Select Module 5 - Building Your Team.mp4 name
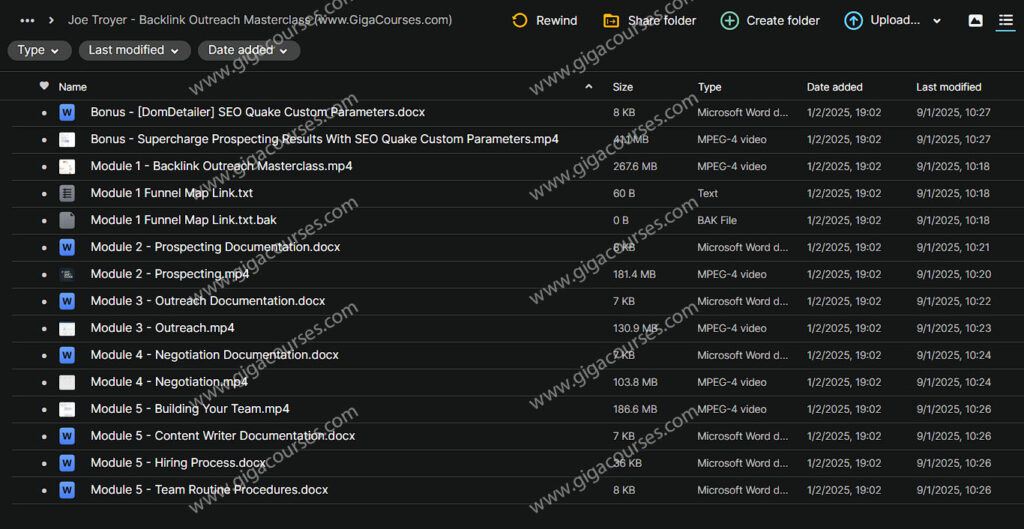 click(190, 409)
